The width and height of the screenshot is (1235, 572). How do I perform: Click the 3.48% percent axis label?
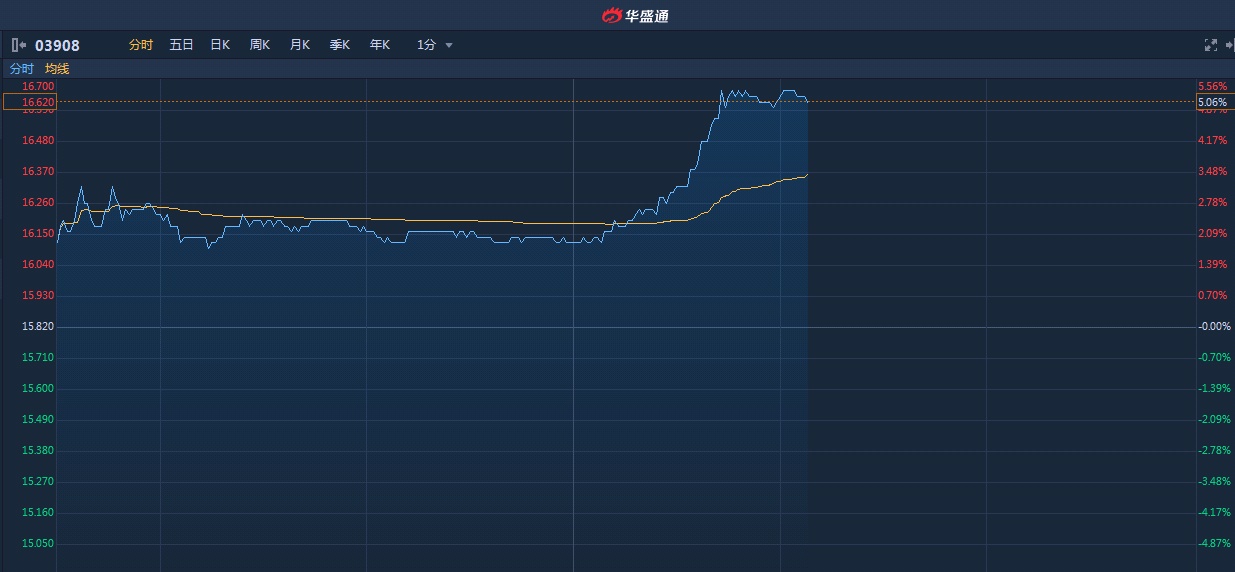click(x=1212, y=172)
